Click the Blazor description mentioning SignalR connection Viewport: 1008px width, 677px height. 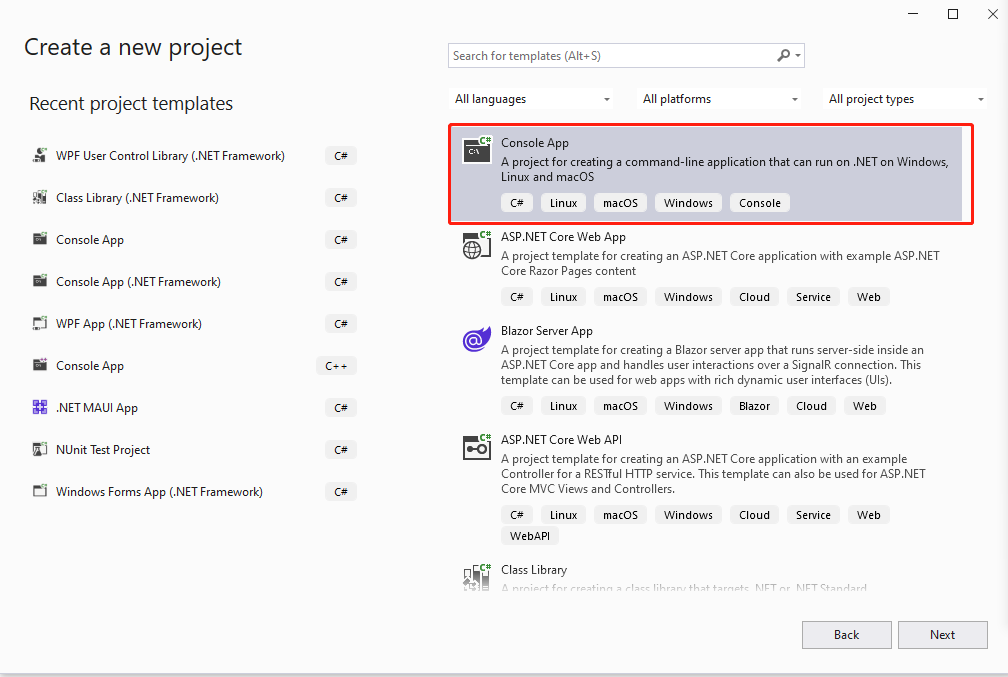coord(712,365)
